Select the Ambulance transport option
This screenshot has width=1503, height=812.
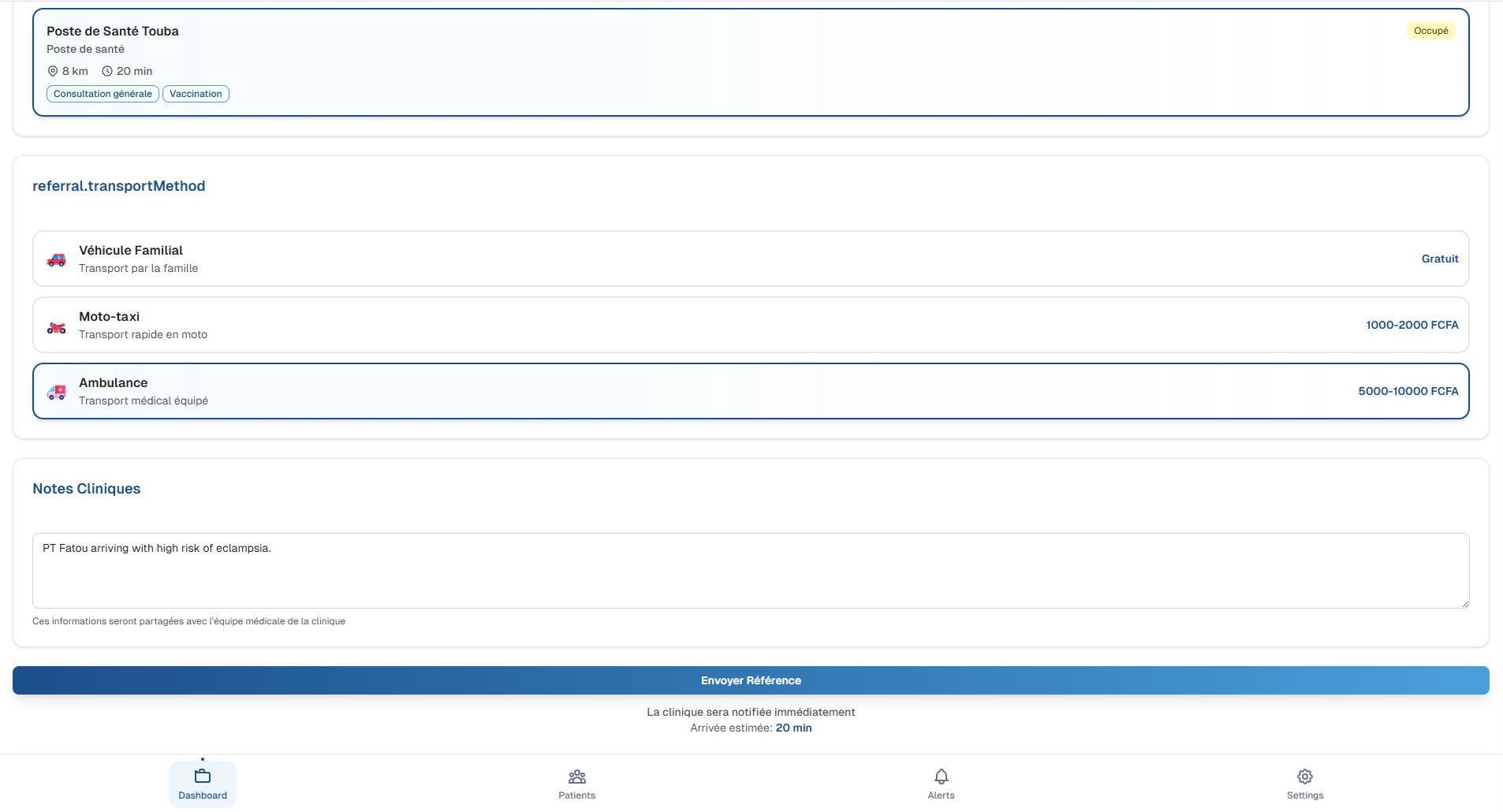click(751, 390)
